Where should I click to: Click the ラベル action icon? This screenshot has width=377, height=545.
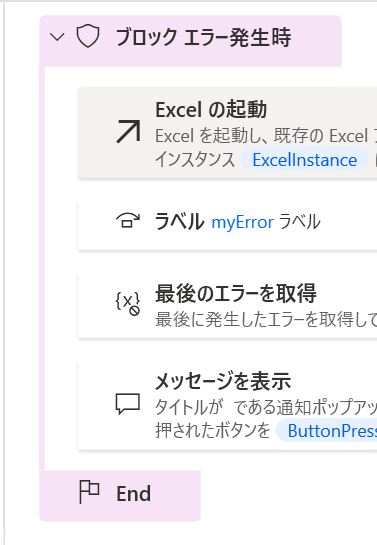[128, 221]
